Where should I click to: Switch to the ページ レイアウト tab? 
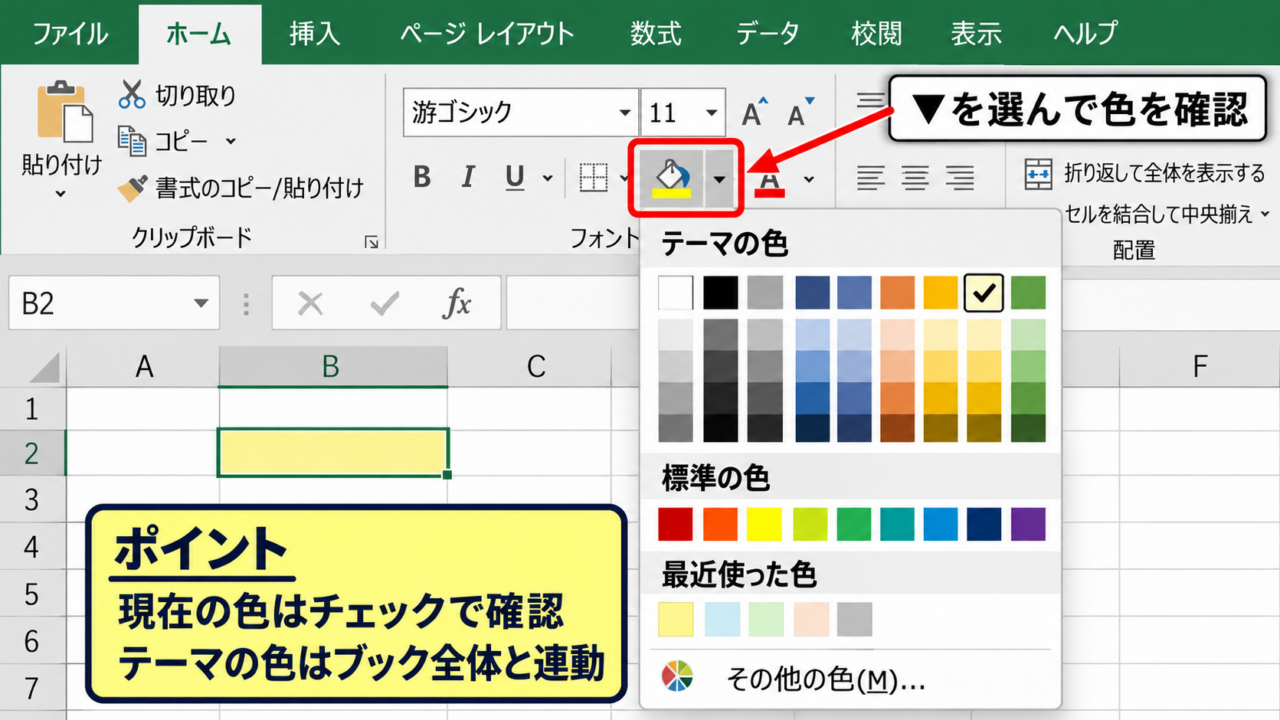(x=487, y=33)
